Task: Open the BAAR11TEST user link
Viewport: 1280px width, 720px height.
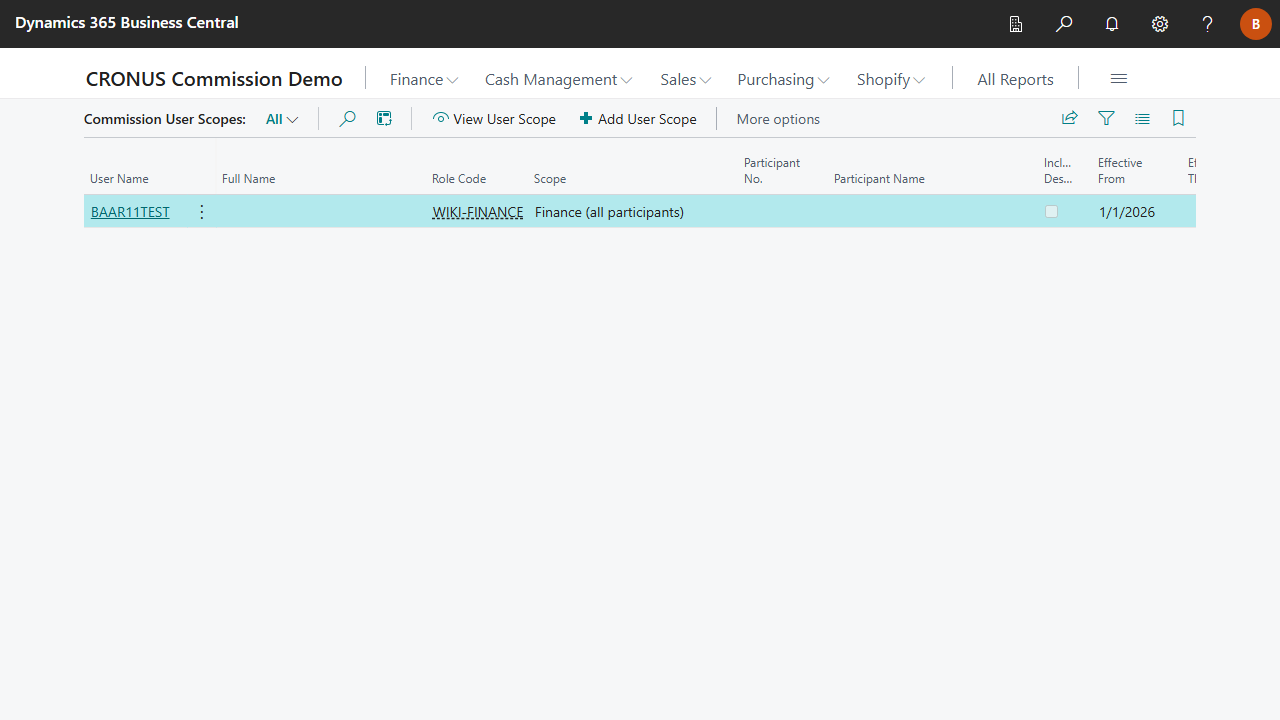Action: (x=130, y=212)
